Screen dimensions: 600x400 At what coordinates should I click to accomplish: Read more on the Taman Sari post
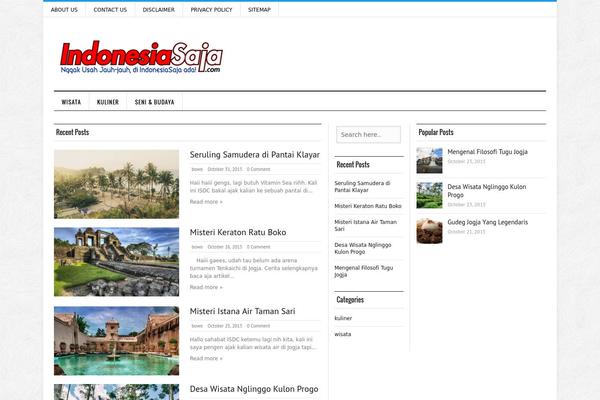pyautogui.click(x=206, y=358)
